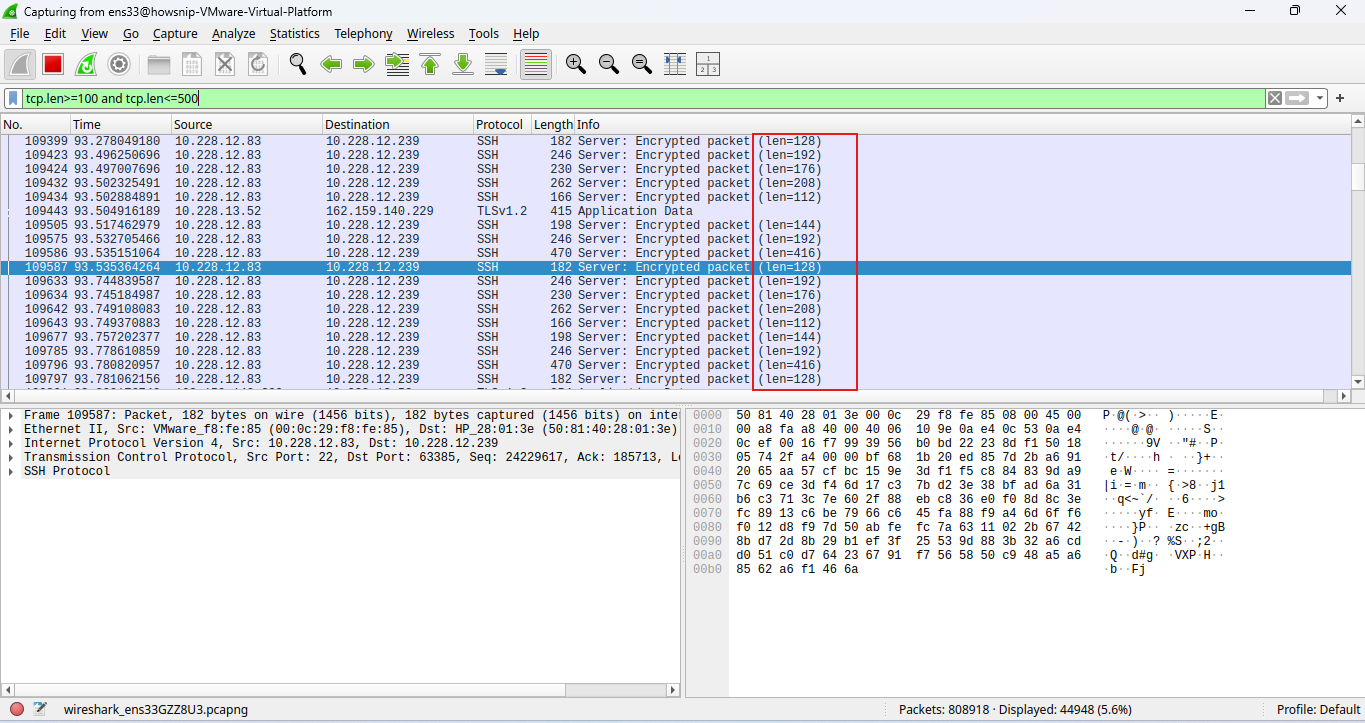1365x723 pixels.
Task: Open capture options gear icon
Action: pos(119,64)
